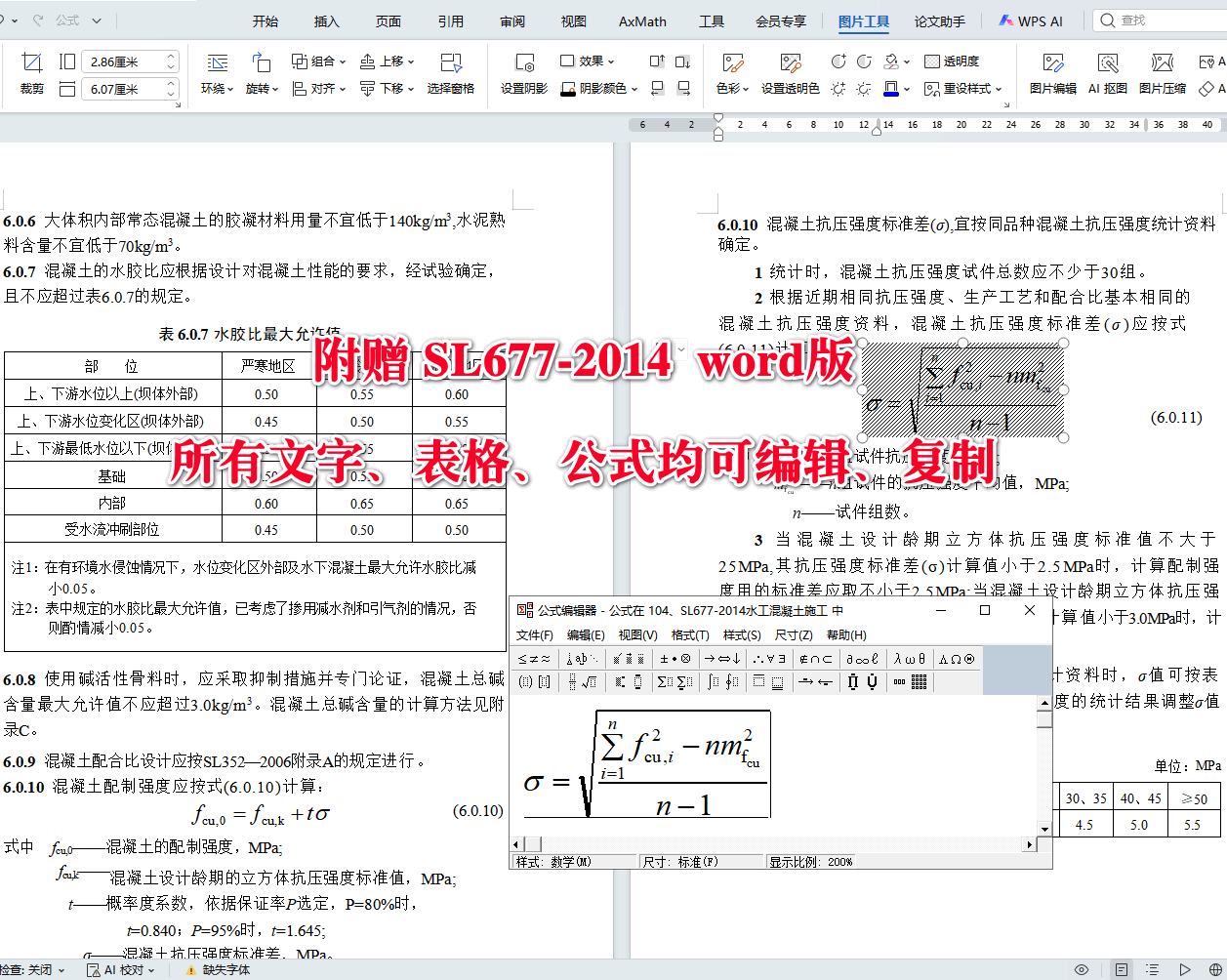Click 检查: 关闭 status bar entry
This screenshot has height=980, width=1227.
31,969
